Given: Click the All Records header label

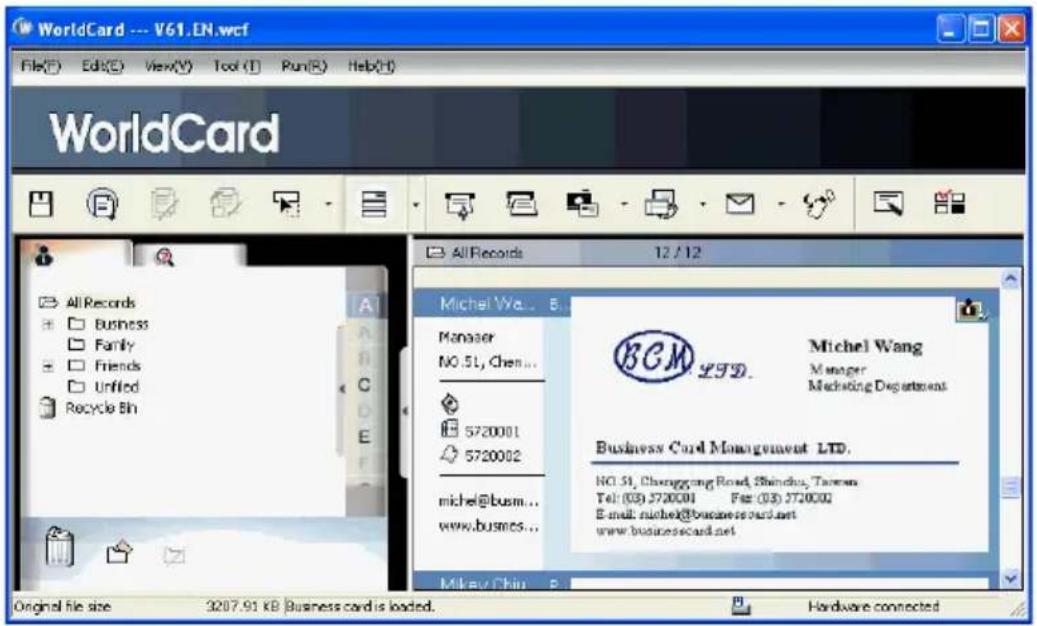Looking at the screenshot, I should (x=487, y=253).
